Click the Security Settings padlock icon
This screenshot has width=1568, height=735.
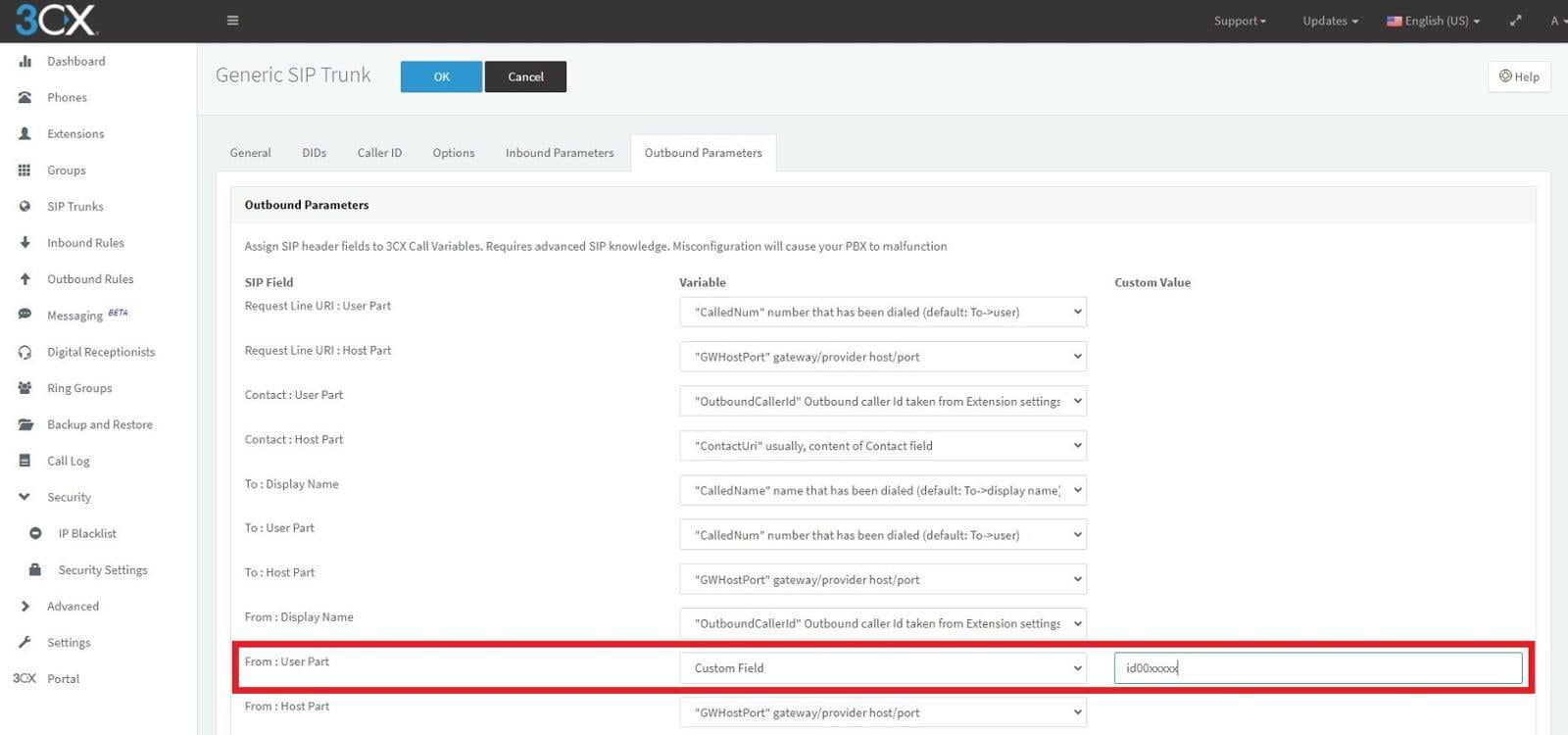(35, 569)
